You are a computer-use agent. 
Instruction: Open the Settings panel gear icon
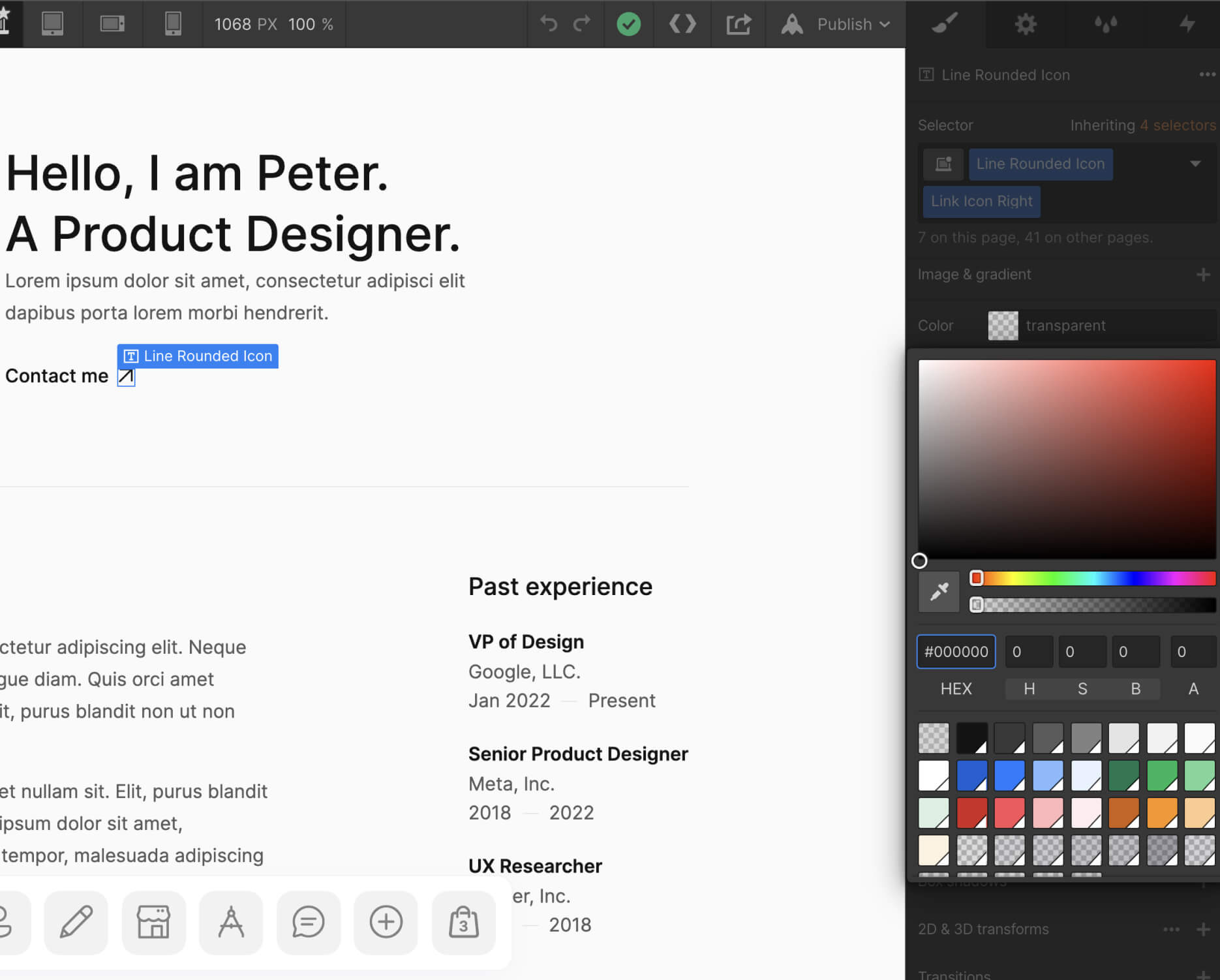pyautogui.click(x=1024, y=24)
